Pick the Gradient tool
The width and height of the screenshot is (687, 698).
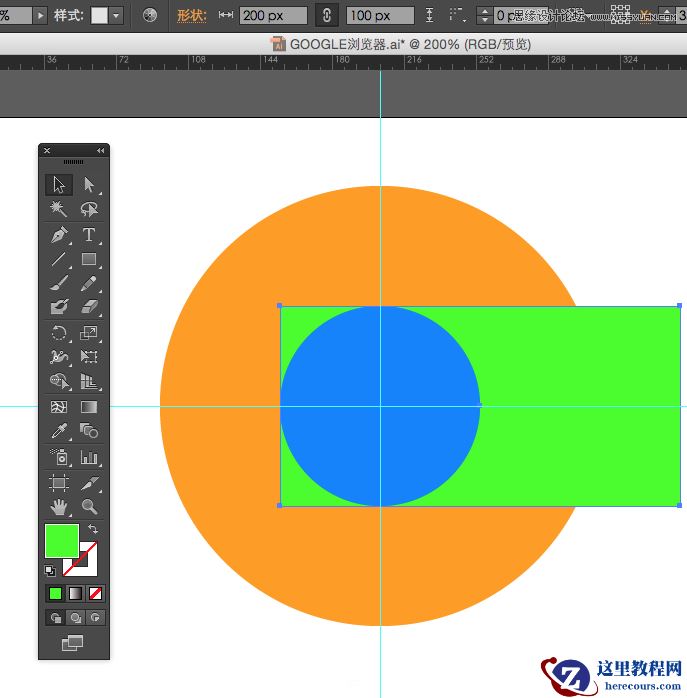(x=89, y=407)
